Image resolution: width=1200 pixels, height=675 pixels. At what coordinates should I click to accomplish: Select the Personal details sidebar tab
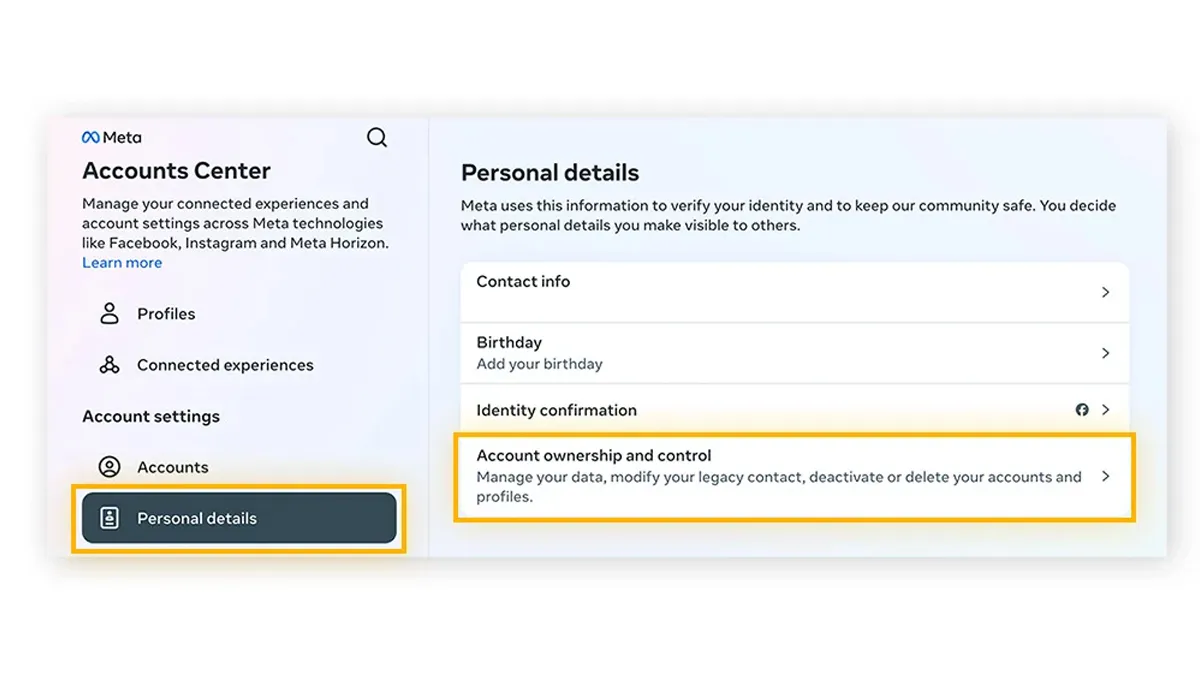(x=239, y=518)
